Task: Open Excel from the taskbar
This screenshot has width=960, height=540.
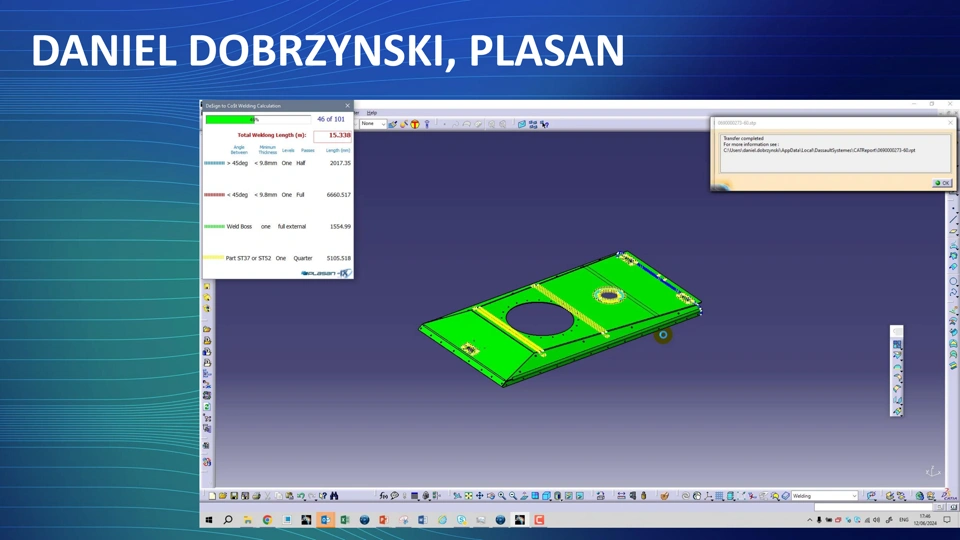Action: (345, 520)
